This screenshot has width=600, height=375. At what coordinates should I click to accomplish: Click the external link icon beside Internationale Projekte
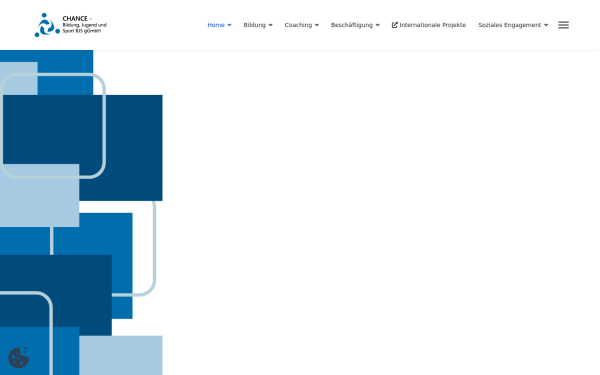(x=395, y=25)
